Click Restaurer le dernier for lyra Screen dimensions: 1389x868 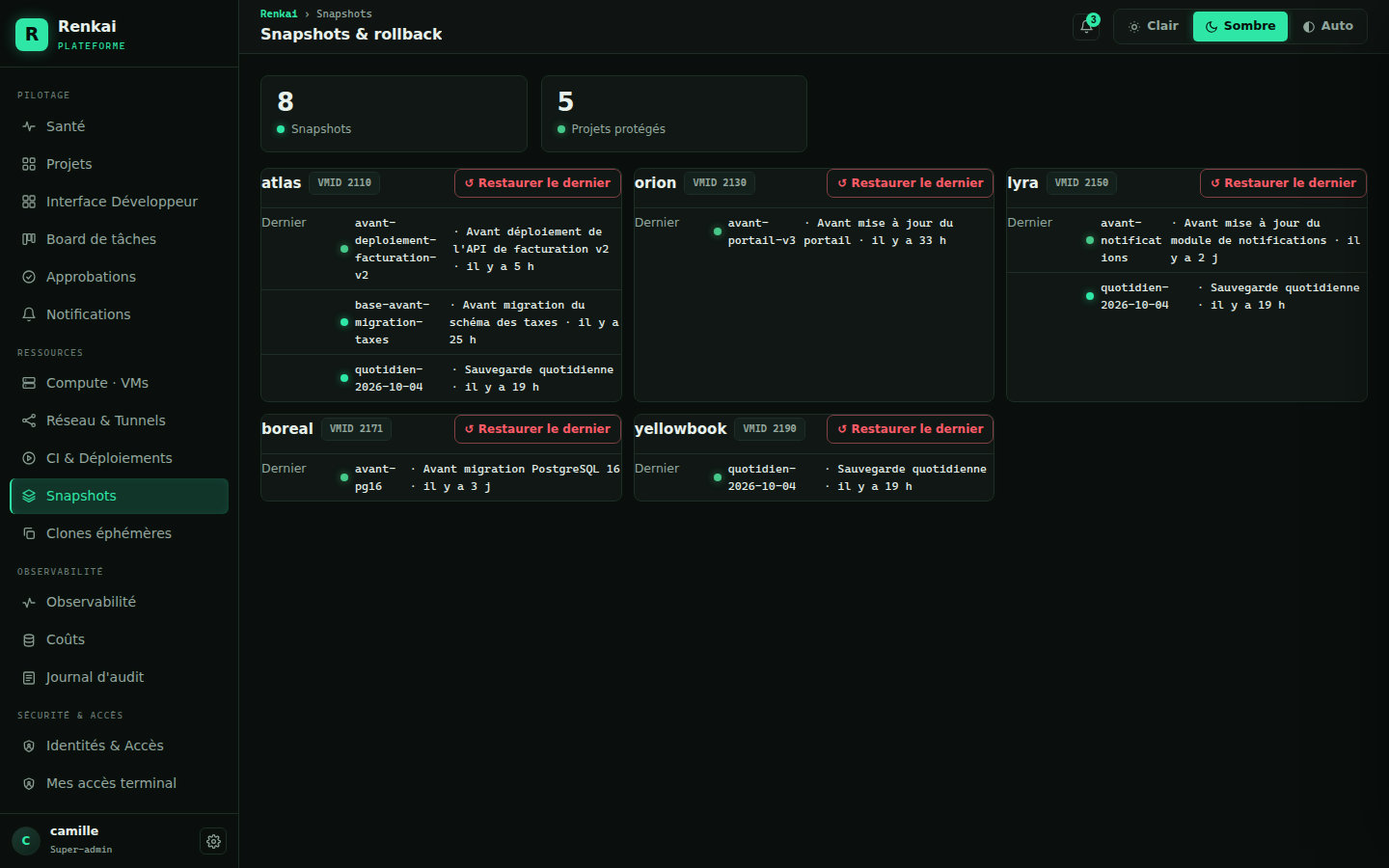(x=1283, y=183)
